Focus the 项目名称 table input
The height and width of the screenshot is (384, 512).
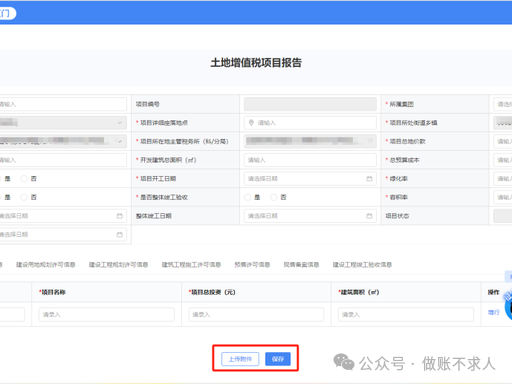(x=107, y=314)
